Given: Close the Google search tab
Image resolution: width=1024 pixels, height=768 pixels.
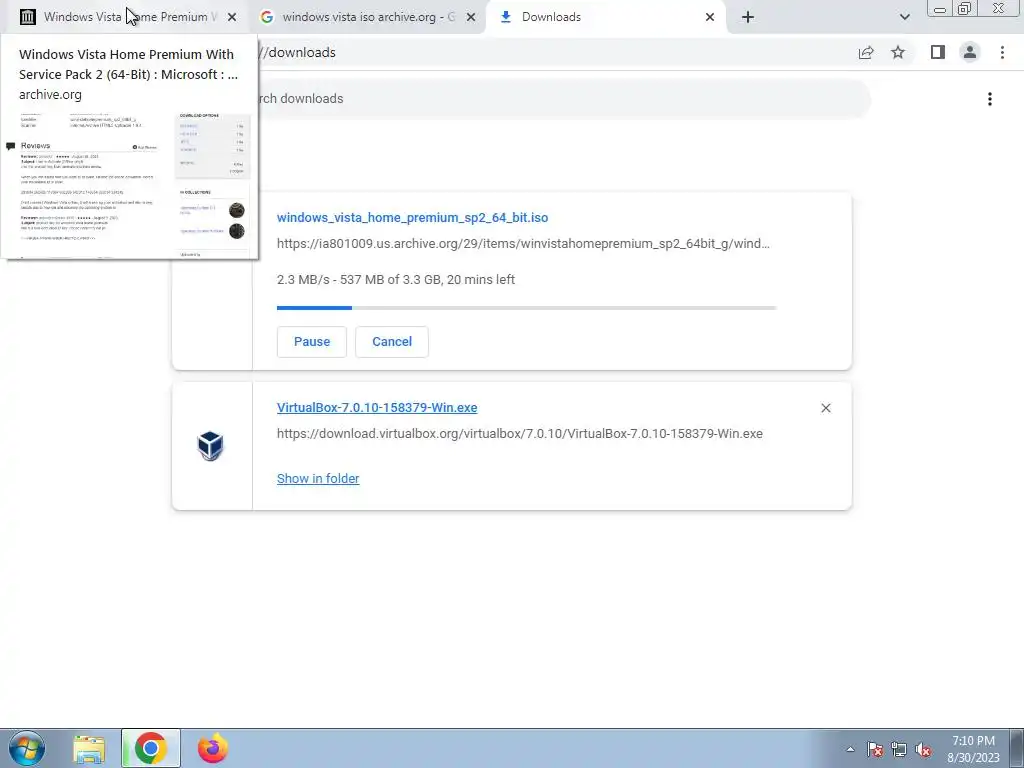Looking at the screenshot, I should (471, 18).
